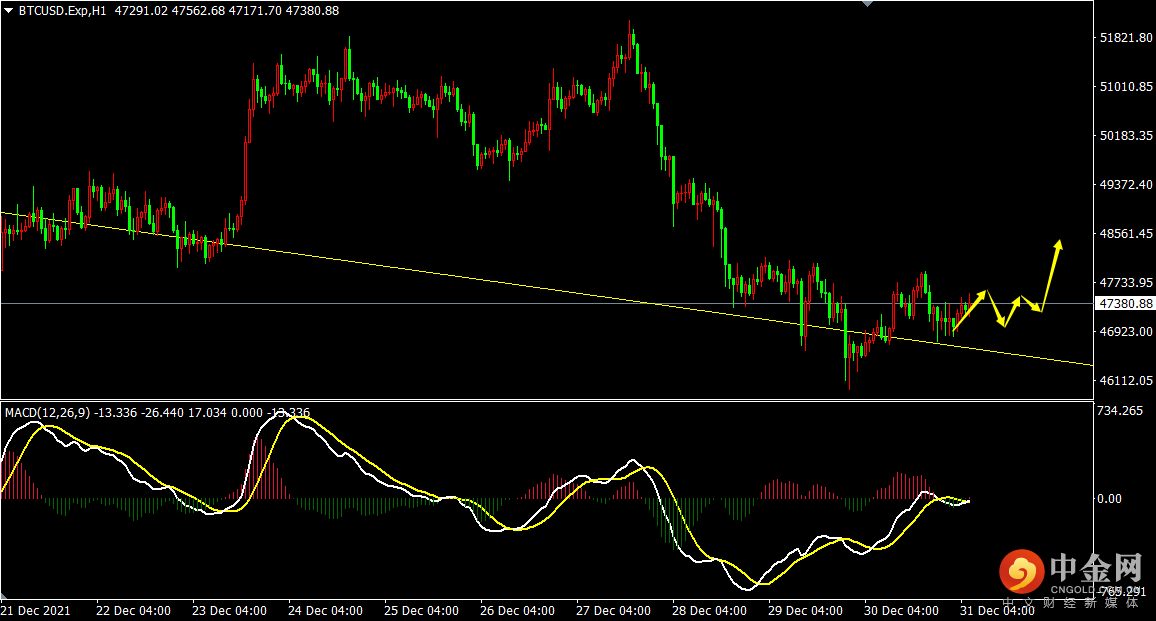The width and height of the screenshot is (1156, 621).
Task: Click the 22 Dec 04:00 time label
Action: (133, 611)
